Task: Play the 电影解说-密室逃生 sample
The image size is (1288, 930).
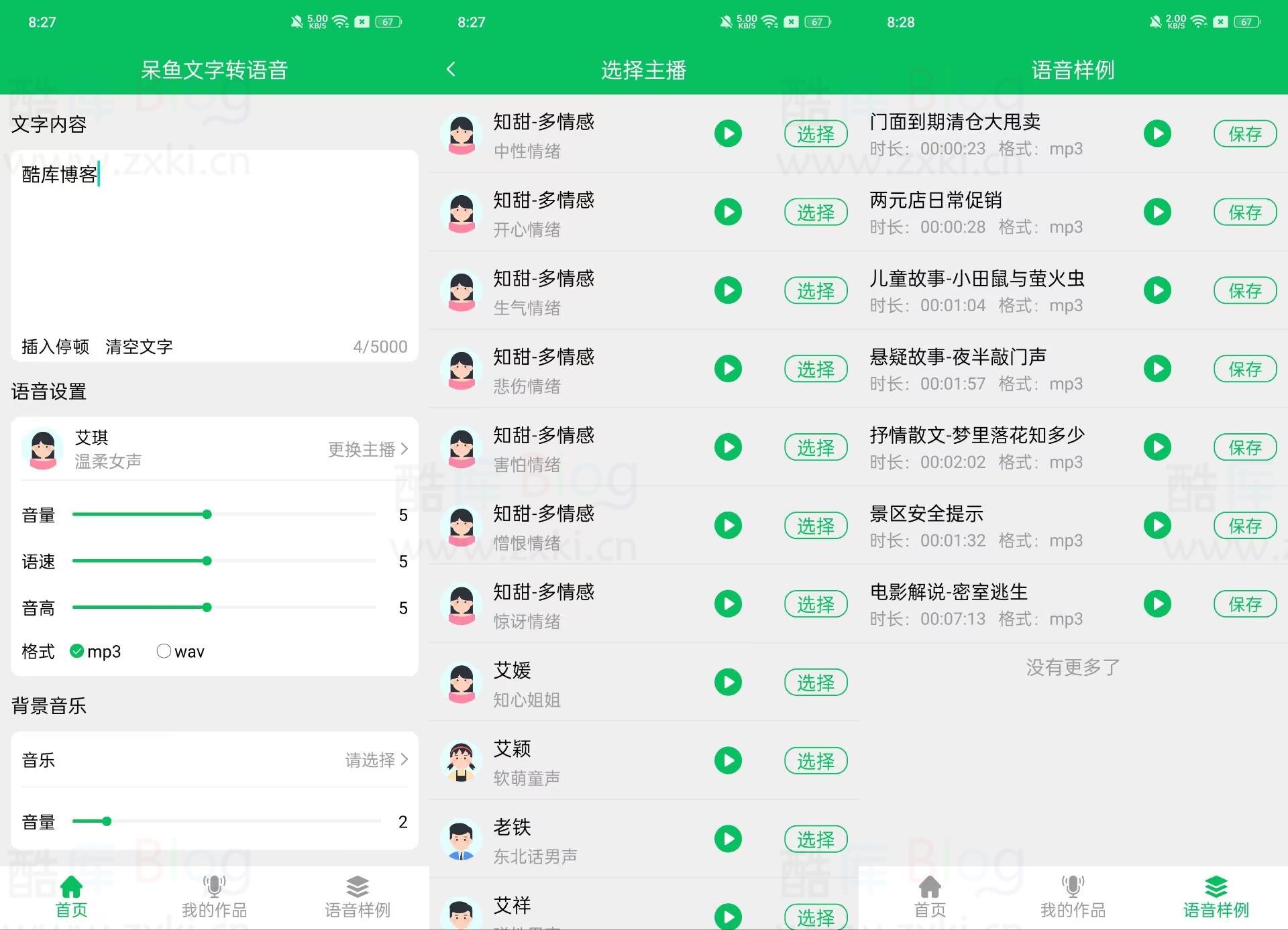Action: tap(1158, 603)
